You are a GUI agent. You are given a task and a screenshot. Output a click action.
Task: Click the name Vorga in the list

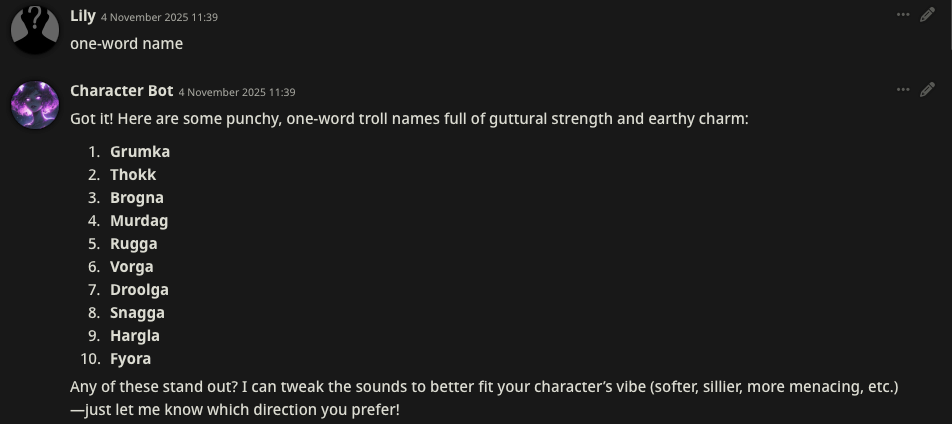pos(132,267)
